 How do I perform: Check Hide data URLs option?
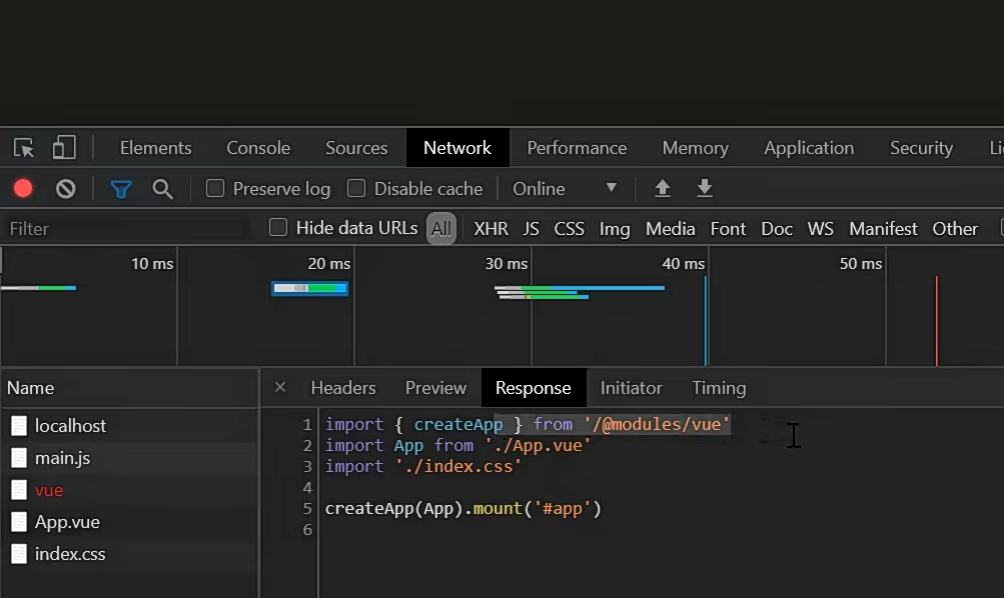tap(279, 228)
